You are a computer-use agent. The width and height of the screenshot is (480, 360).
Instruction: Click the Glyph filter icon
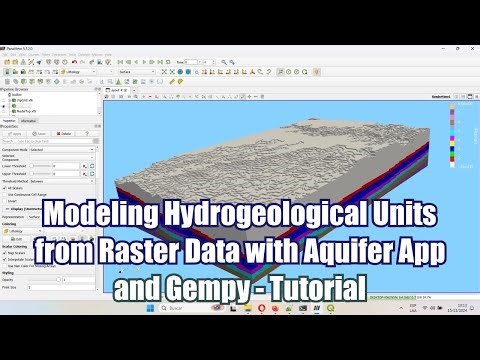[57, 81]
